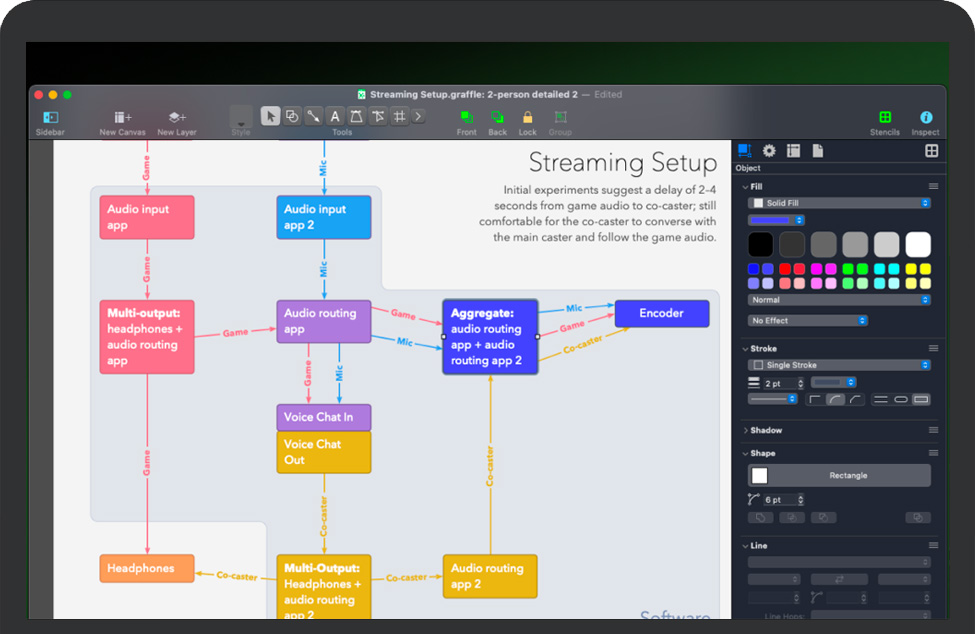Switch to the Properties gear inspector tab
The height and width of the screenshot is (634, 975).
coord(769,151)
